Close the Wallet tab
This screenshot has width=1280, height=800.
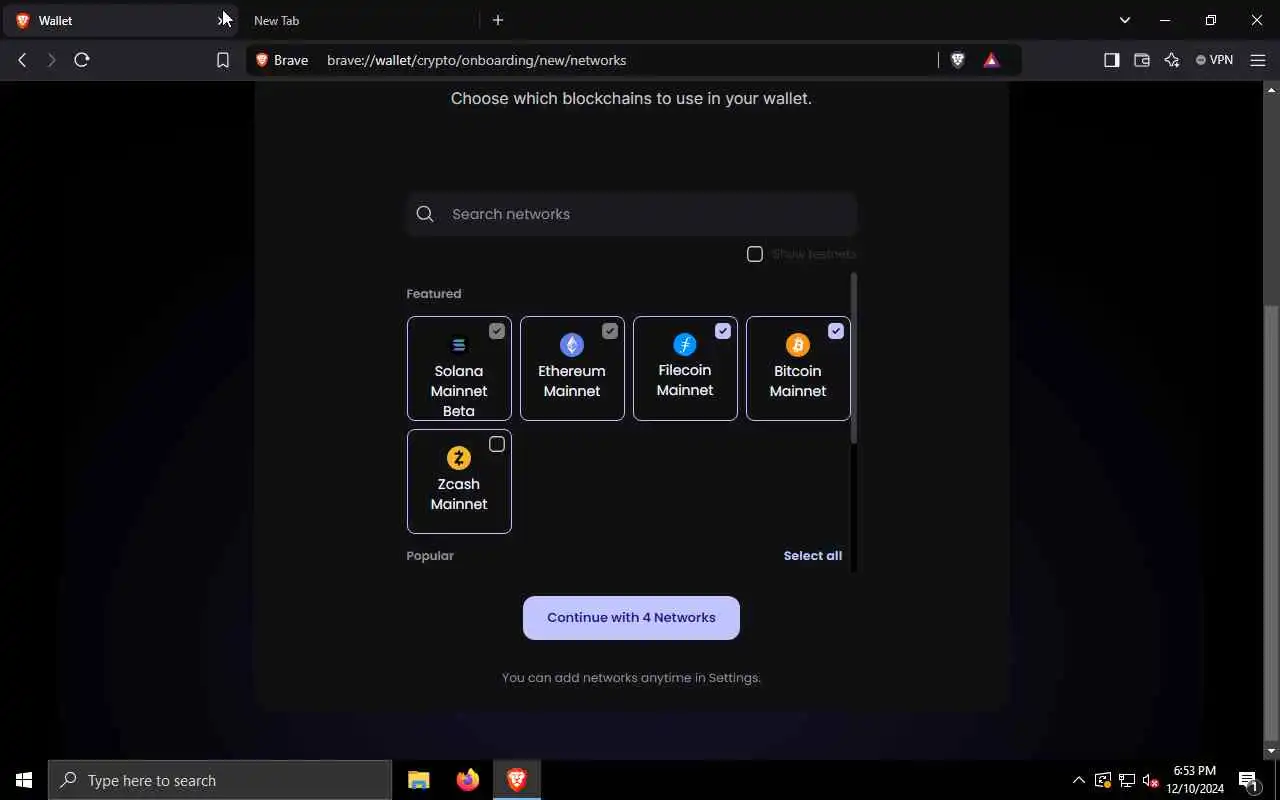[223, 20]
